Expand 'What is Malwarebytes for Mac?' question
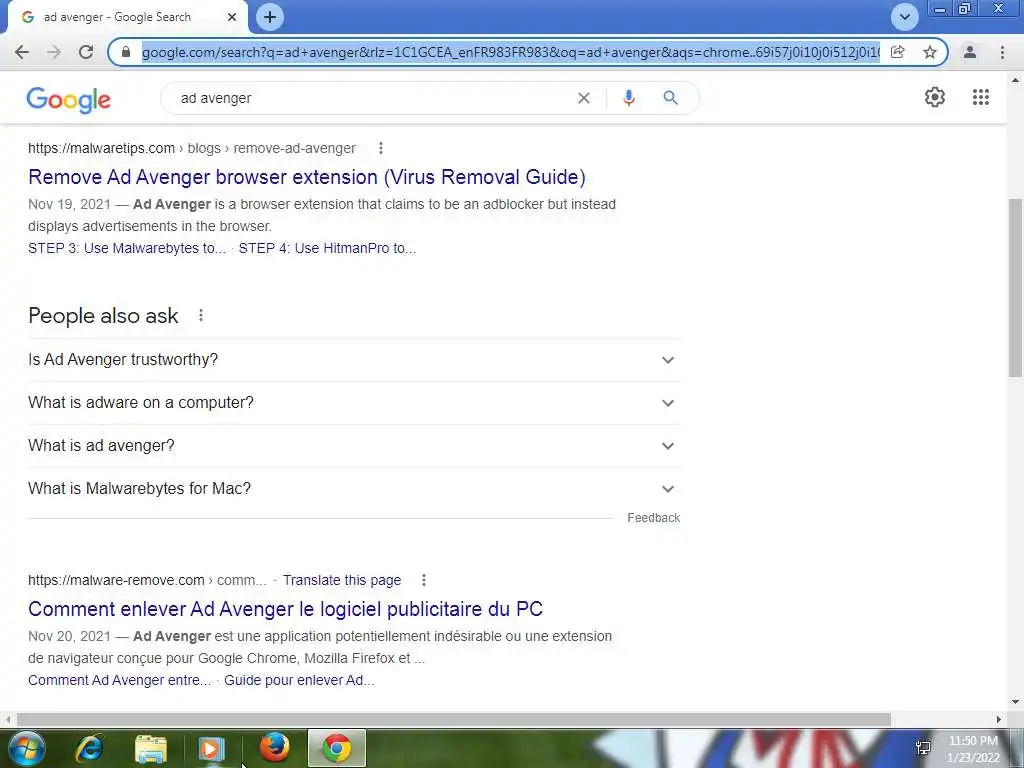 pyautogui.click(x=354, y=489)
